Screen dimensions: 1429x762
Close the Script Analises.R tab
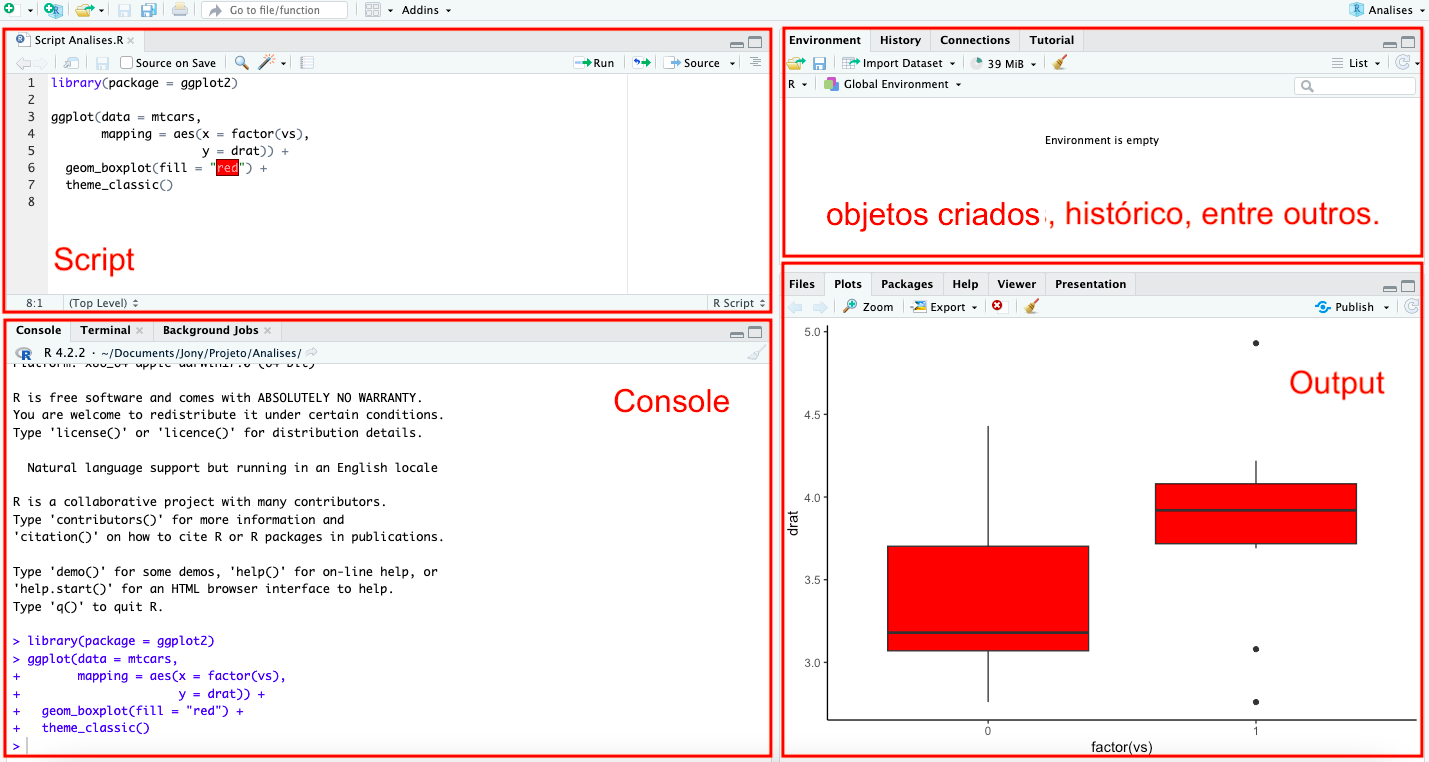coord(131,41)
